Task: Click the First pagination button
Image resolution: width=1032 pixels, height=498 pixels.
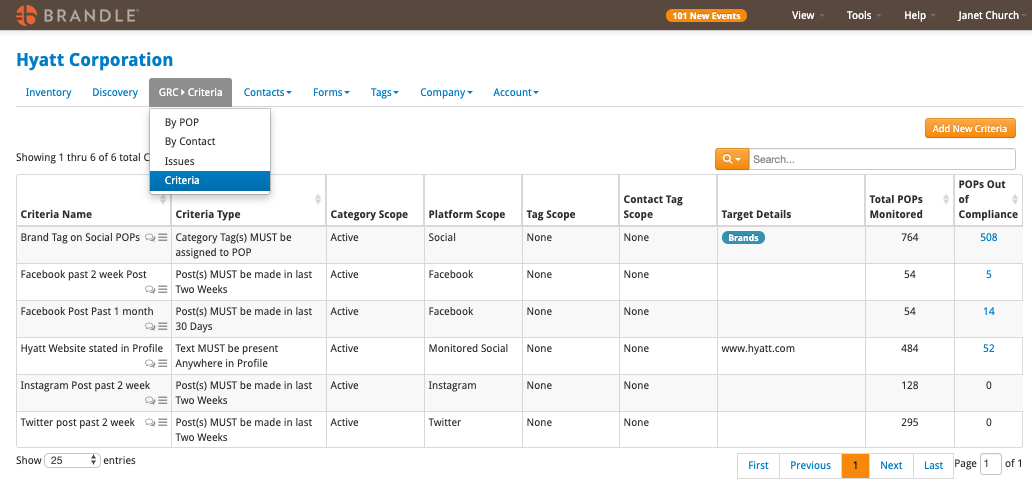Action: pos(758,465)
